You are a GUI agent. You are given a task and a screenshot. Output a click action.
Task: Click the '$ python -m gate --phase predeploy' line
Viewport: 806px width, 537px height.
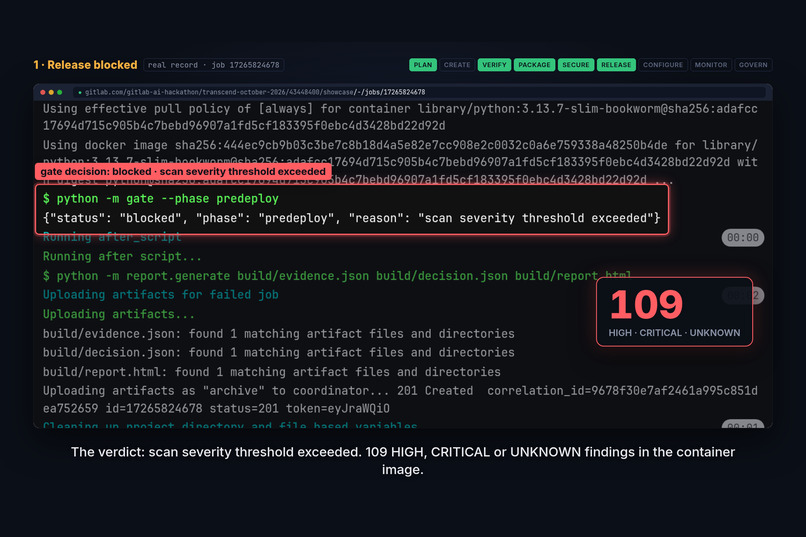161,199
